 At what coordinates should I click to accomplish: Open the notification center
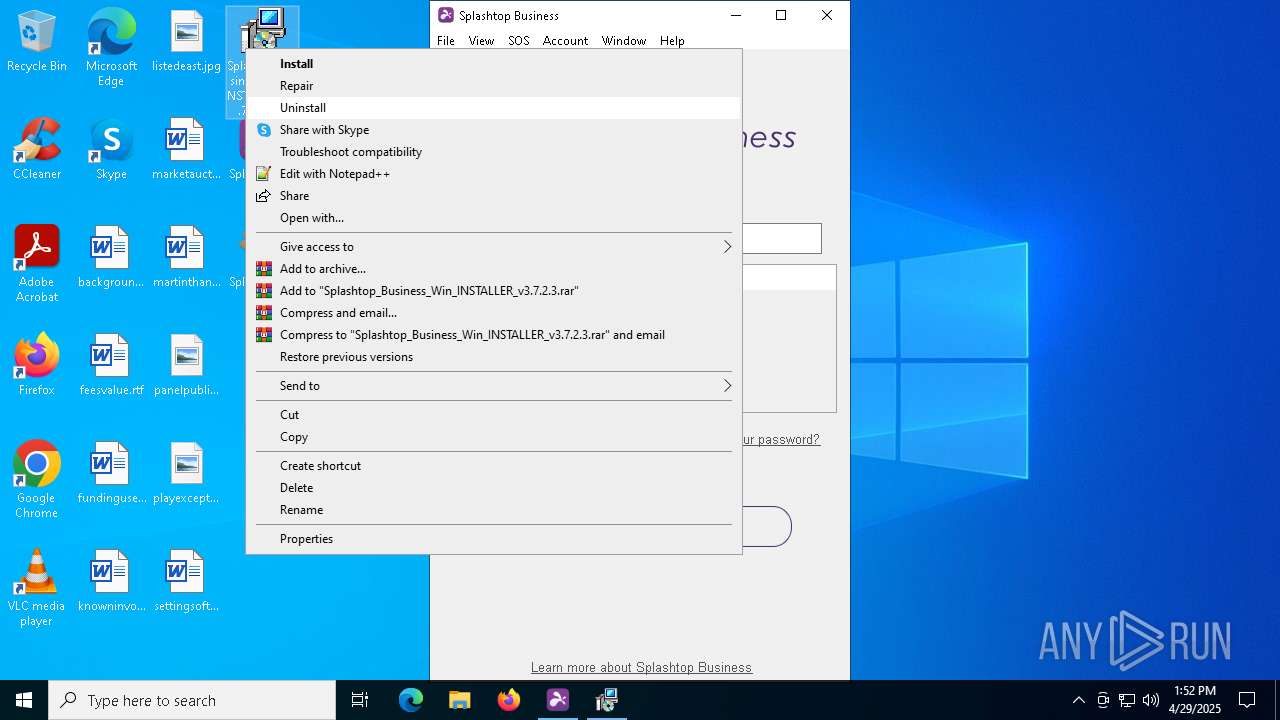1248,700
